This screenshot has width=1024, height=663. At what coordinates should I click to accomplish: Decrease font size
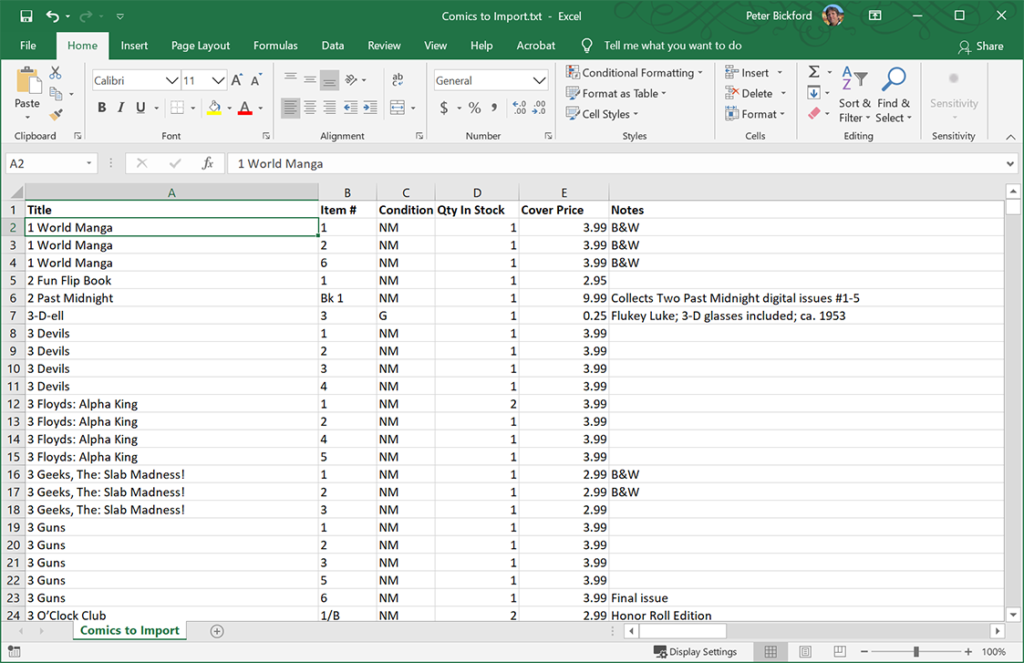pos(256,80)
